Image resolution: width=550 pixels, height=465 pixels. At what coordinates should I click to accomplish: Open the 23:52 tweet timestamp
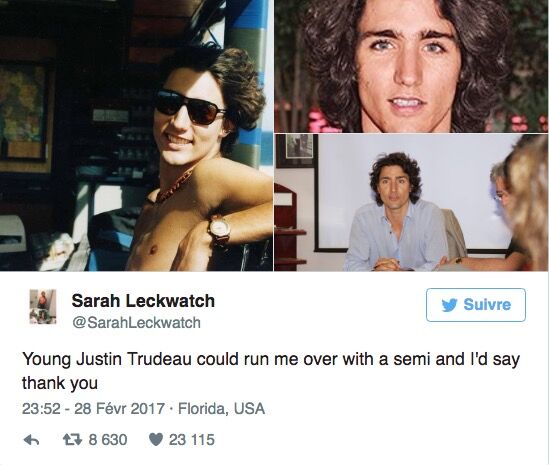pyautogui.click(x=41, y=409)
